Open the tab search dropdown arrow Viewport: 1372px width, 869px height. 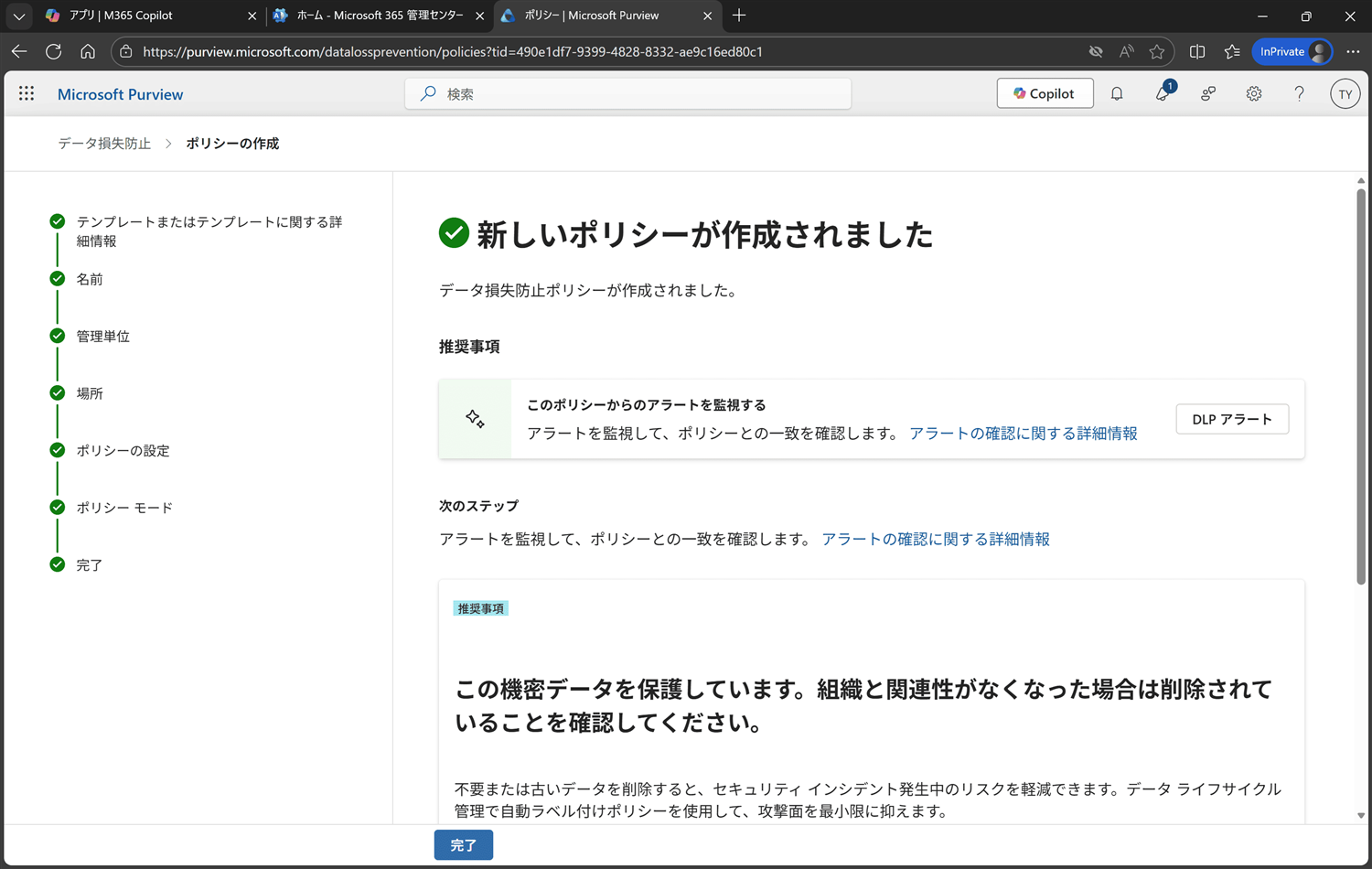tap(18, 16)
